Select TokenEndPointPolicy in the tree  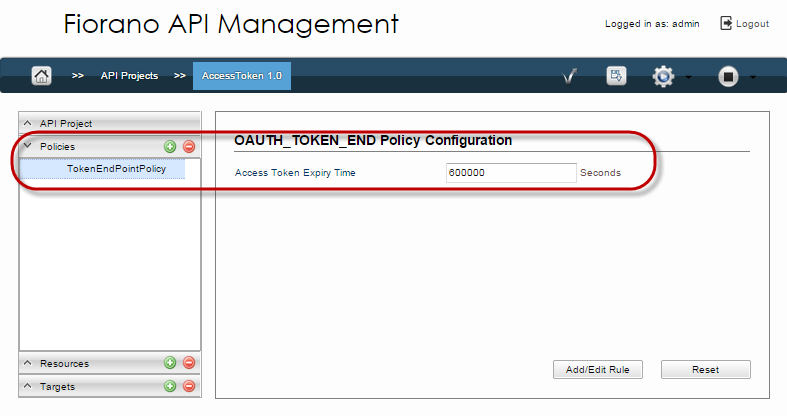click(x=102, y=169)
